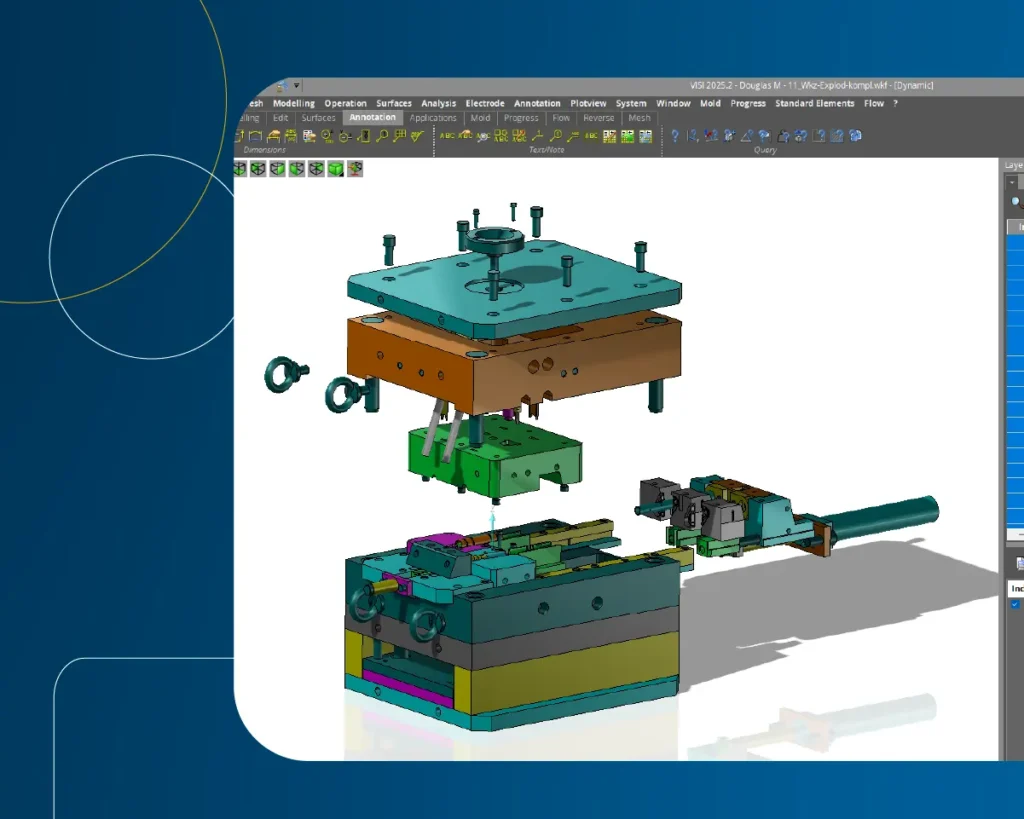Toggle the blue checkbox in the lower-right panel

1015,605
